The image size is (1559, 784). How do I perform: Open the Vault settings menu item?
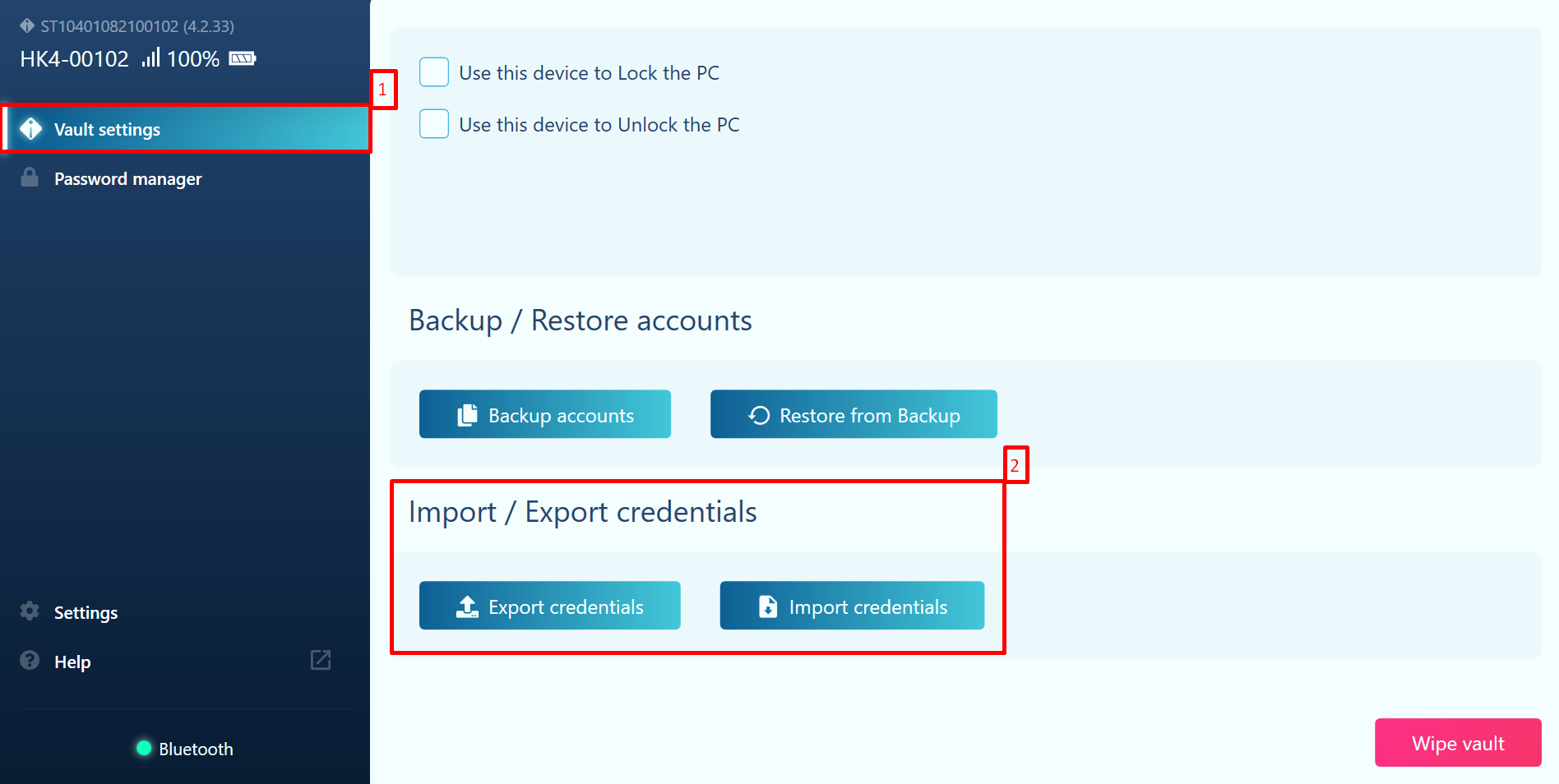tap(107, 130)
